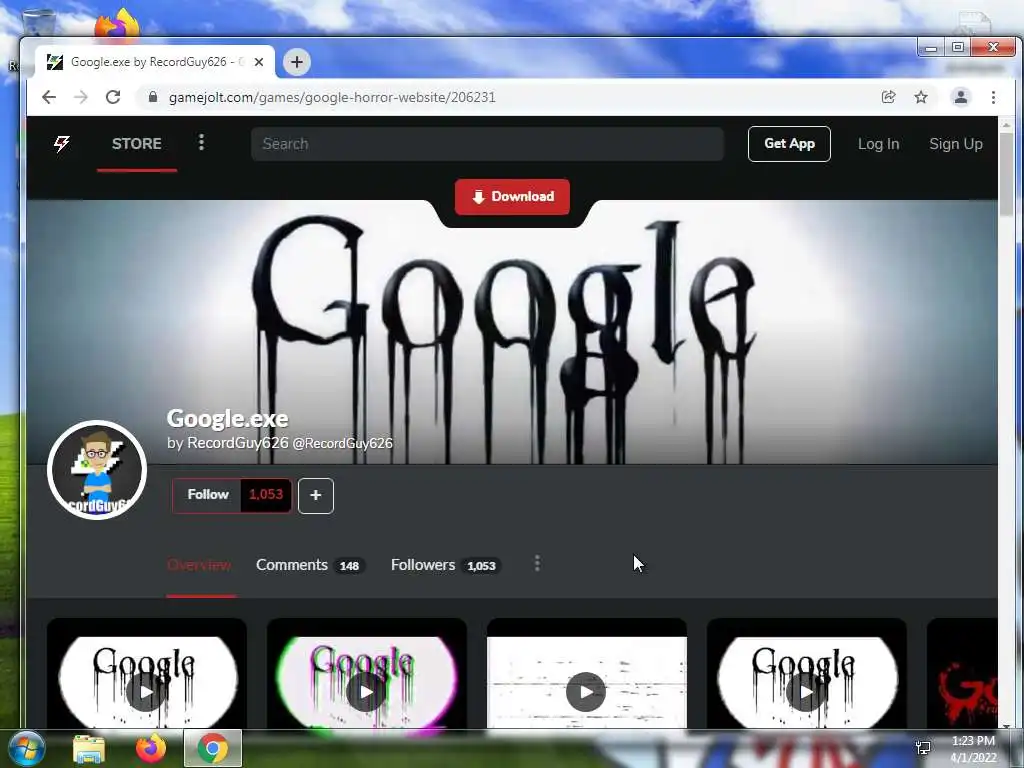Click the scrollbar down arrow

(1006, 724)
